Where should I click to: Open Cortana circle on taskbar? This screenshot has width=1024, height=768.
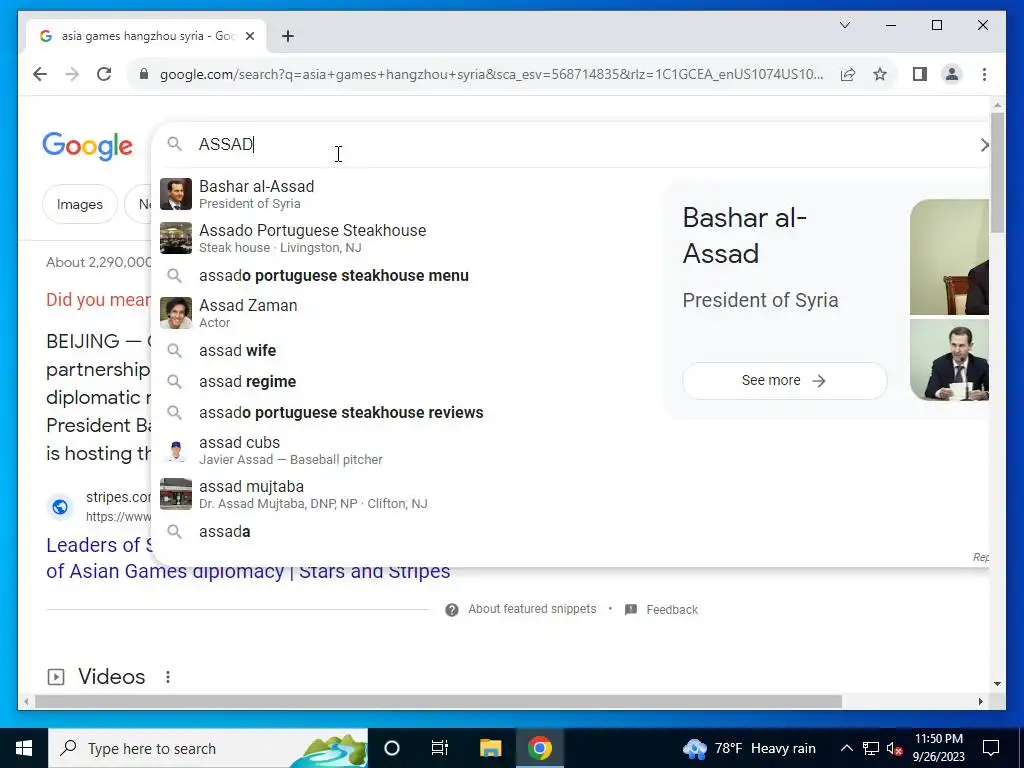[x=392, y=748]
